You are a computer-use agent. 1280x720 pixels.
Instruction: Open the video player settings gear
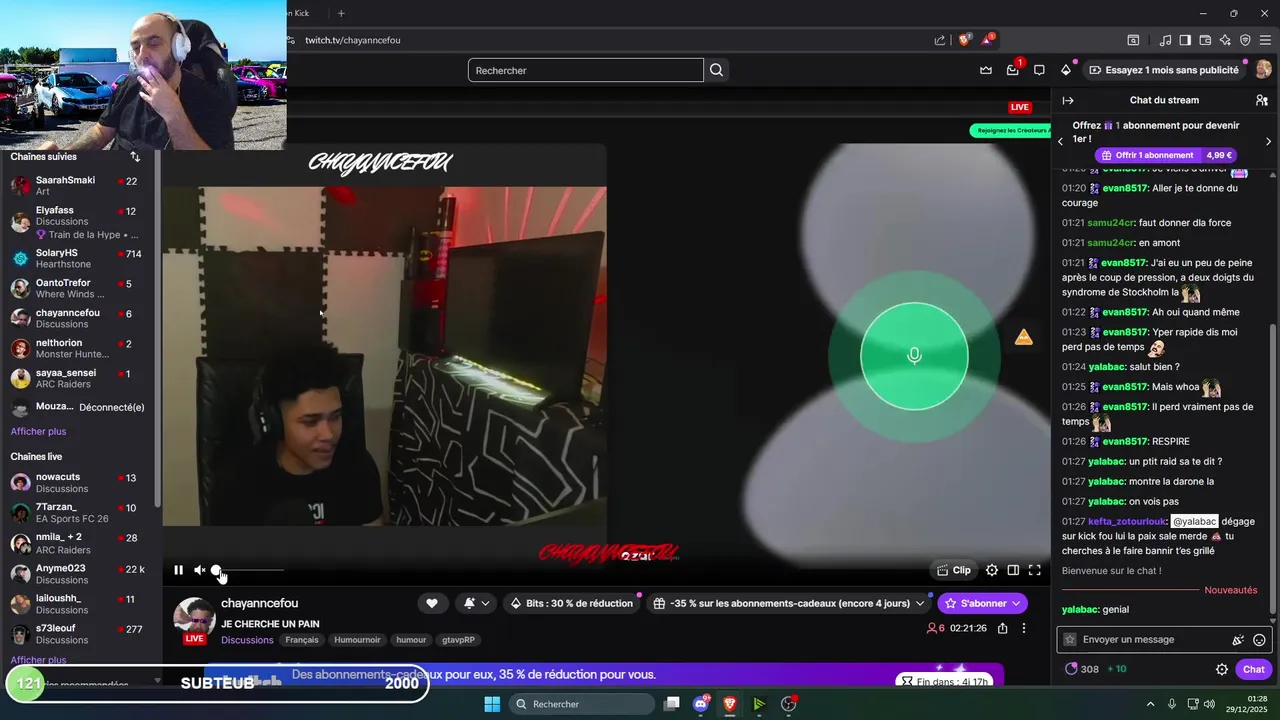[x=991, y=570]
